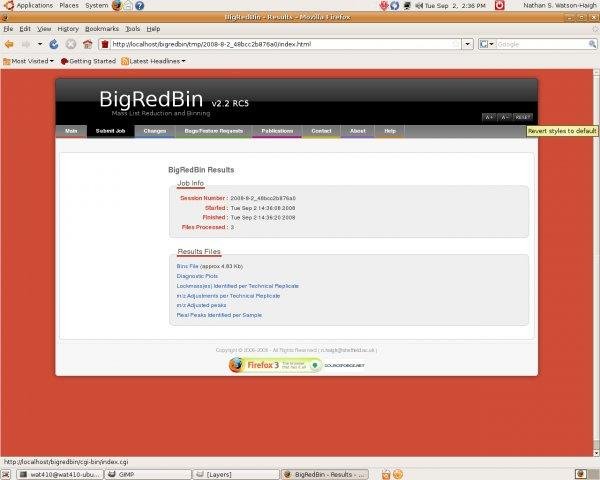600x480 pixels.
Task: Open the About tab
Action: (x=358, y=131)
